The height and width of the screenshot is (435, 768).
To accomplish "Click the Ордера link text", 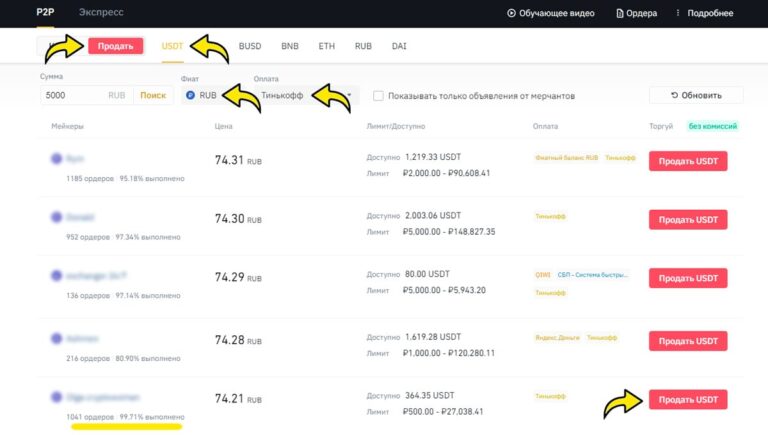I will 641,13.
